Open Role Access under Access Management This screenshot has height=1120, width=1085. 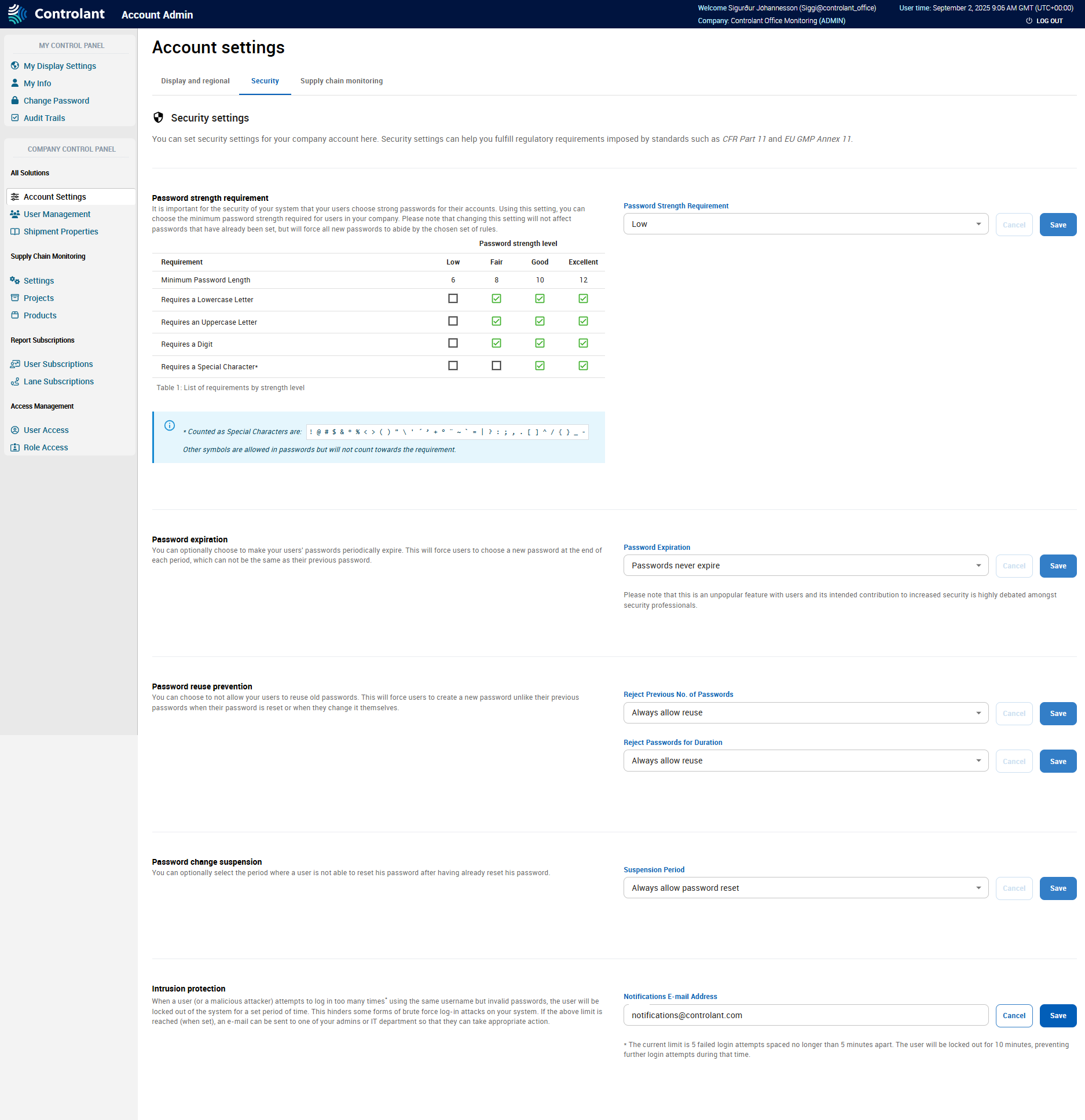click(45, 447)
